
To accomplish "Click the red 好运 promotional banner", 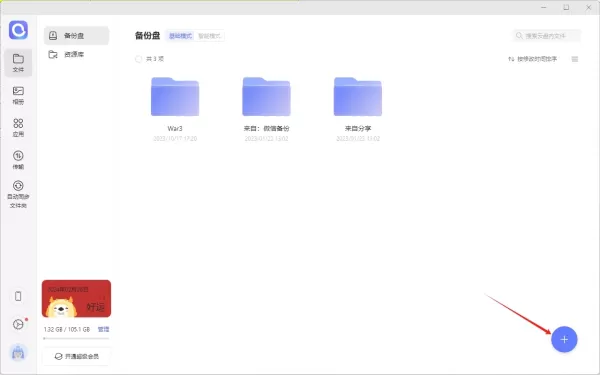I will click(x=77, y=298).
